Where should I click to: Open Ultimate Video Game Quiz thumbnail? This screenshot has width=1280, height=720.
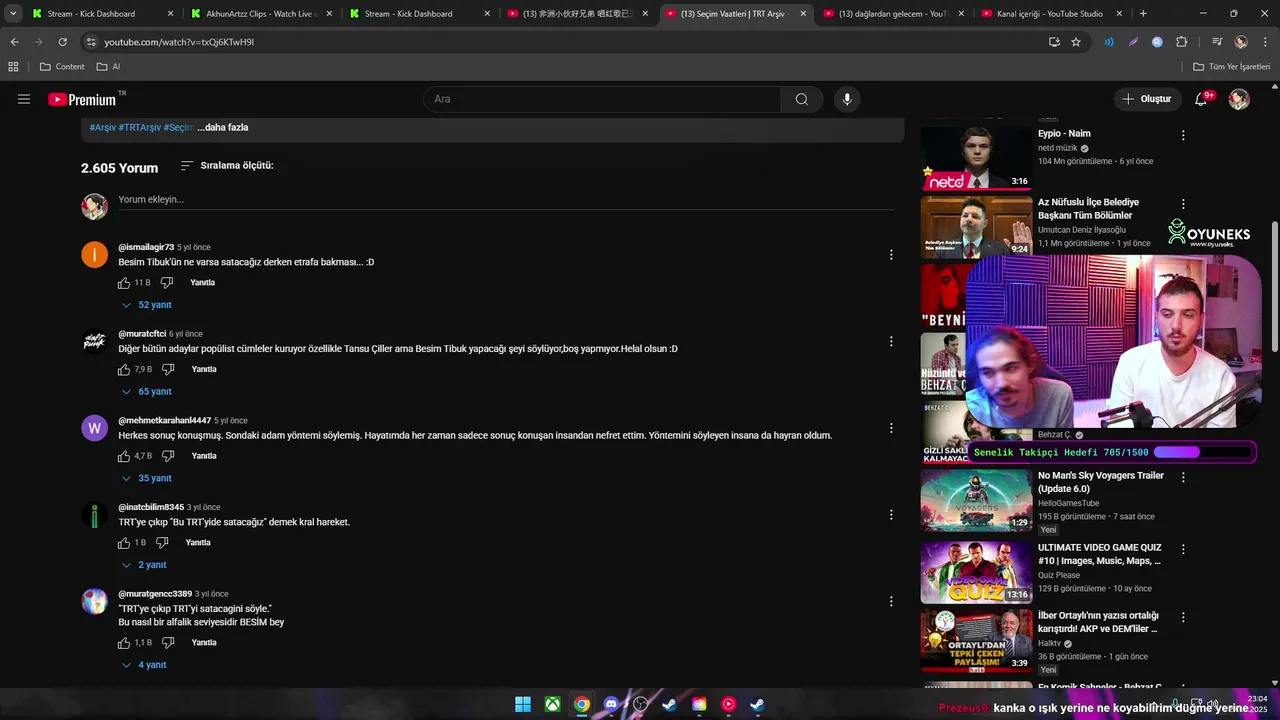tap(976, 573)
